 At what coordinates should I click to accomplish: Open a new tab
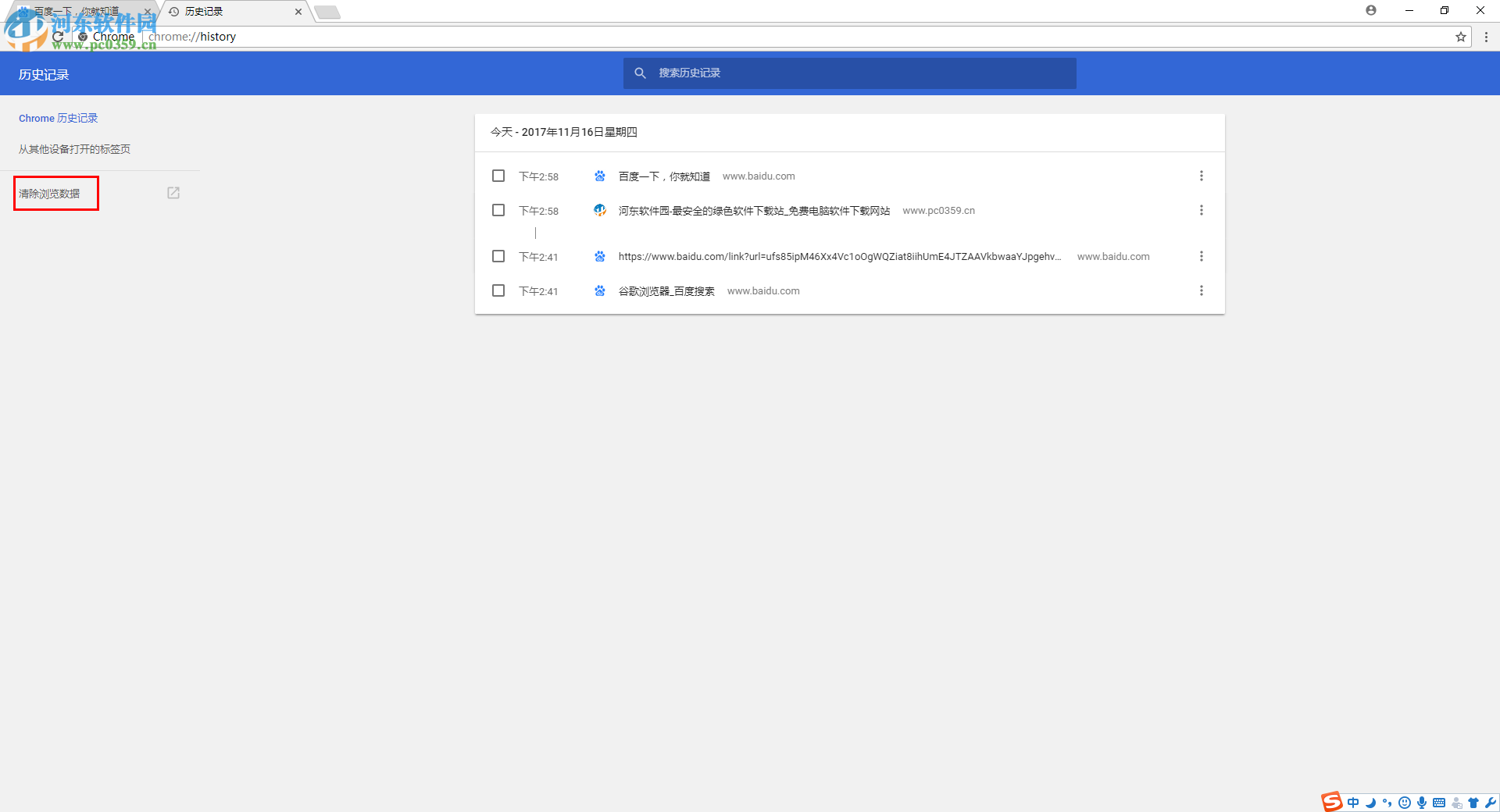pos(327,12)
